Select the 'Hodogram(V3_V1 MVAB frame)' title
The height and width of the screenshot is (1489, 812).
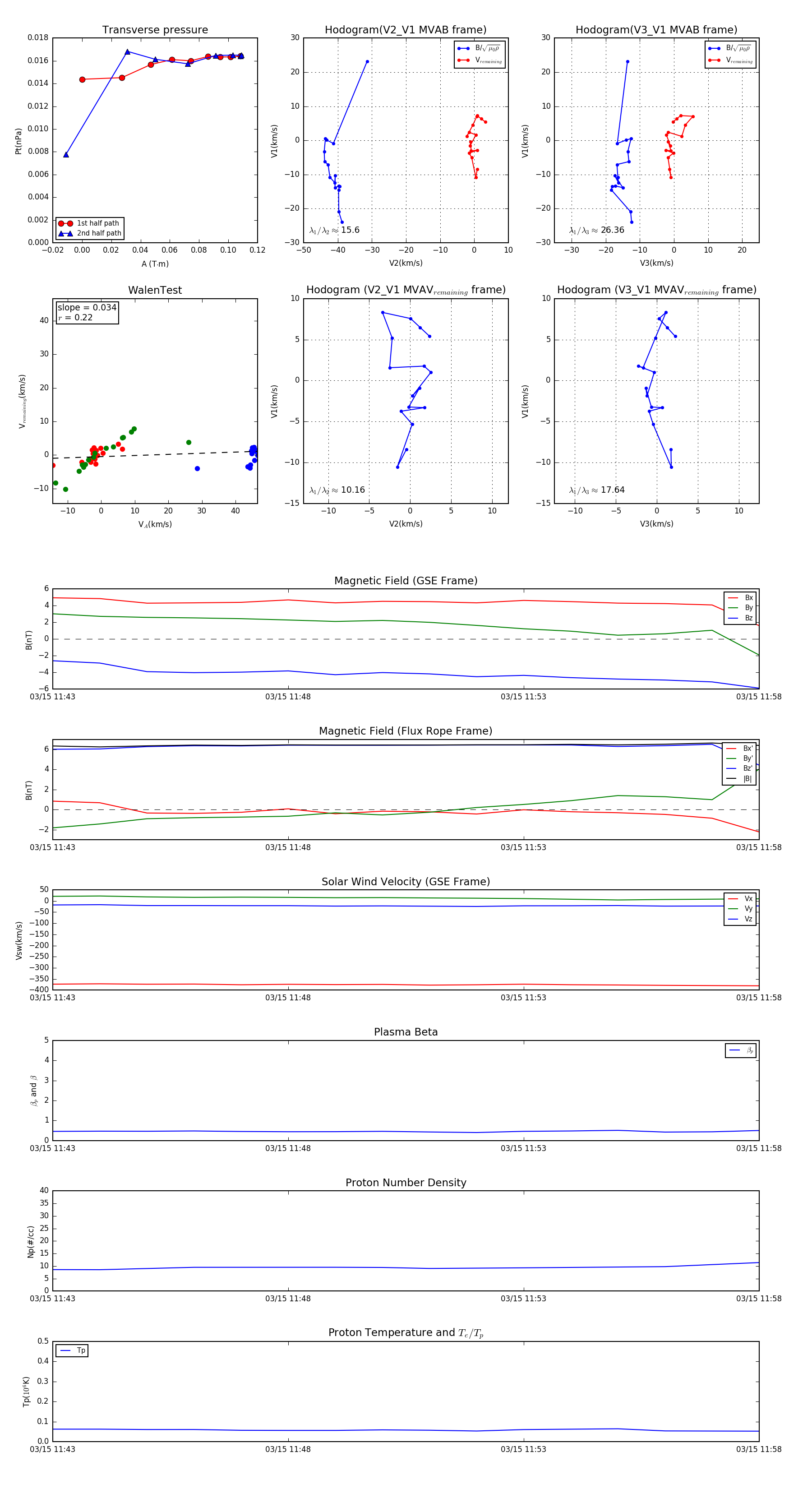click(656, 30)
